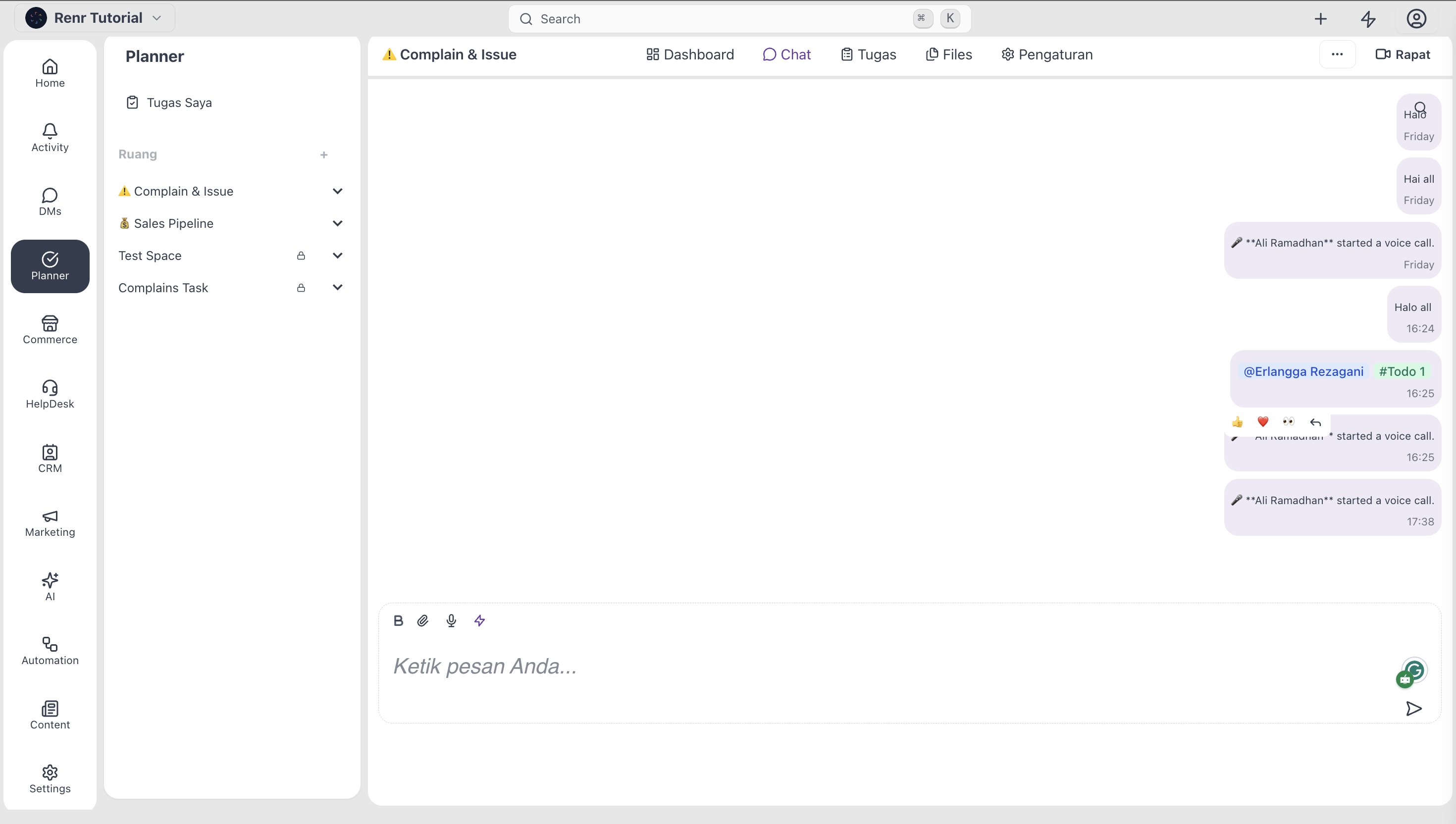Image resolution: width=1456 pixels, height=824 pixels.
Task: Click the lock icon on Complains Task
Action: pos(301,288)
